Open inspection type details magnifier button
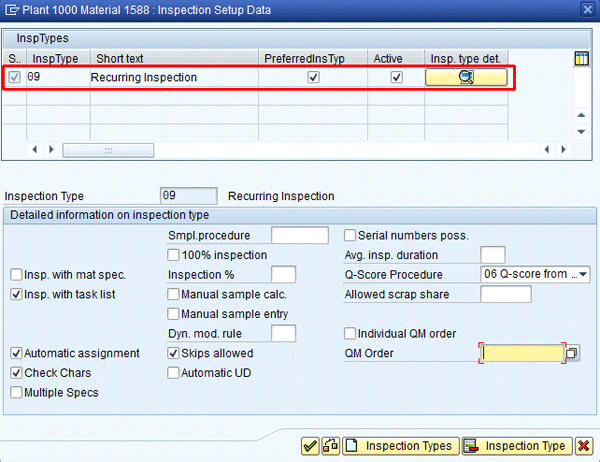The height and width of the screenshot is (462, 600). tap(465, 77)
